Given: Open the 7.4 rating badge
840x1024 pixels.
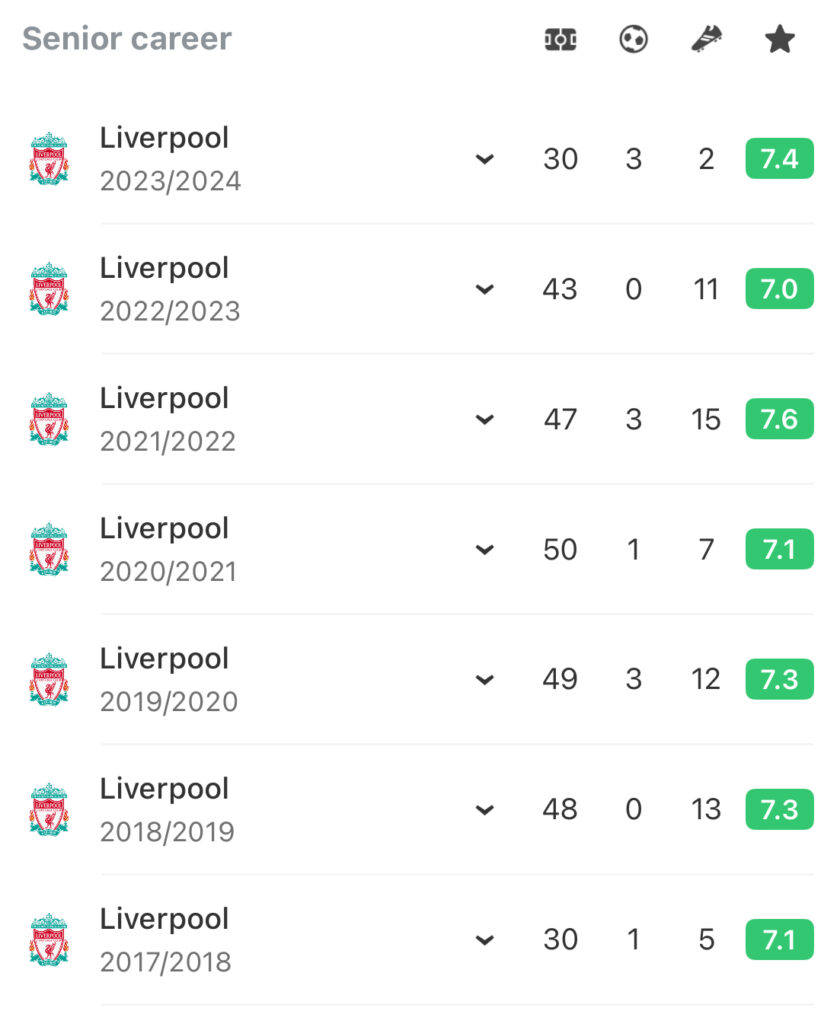Looking at the screenshot, I should click(779, 159).
